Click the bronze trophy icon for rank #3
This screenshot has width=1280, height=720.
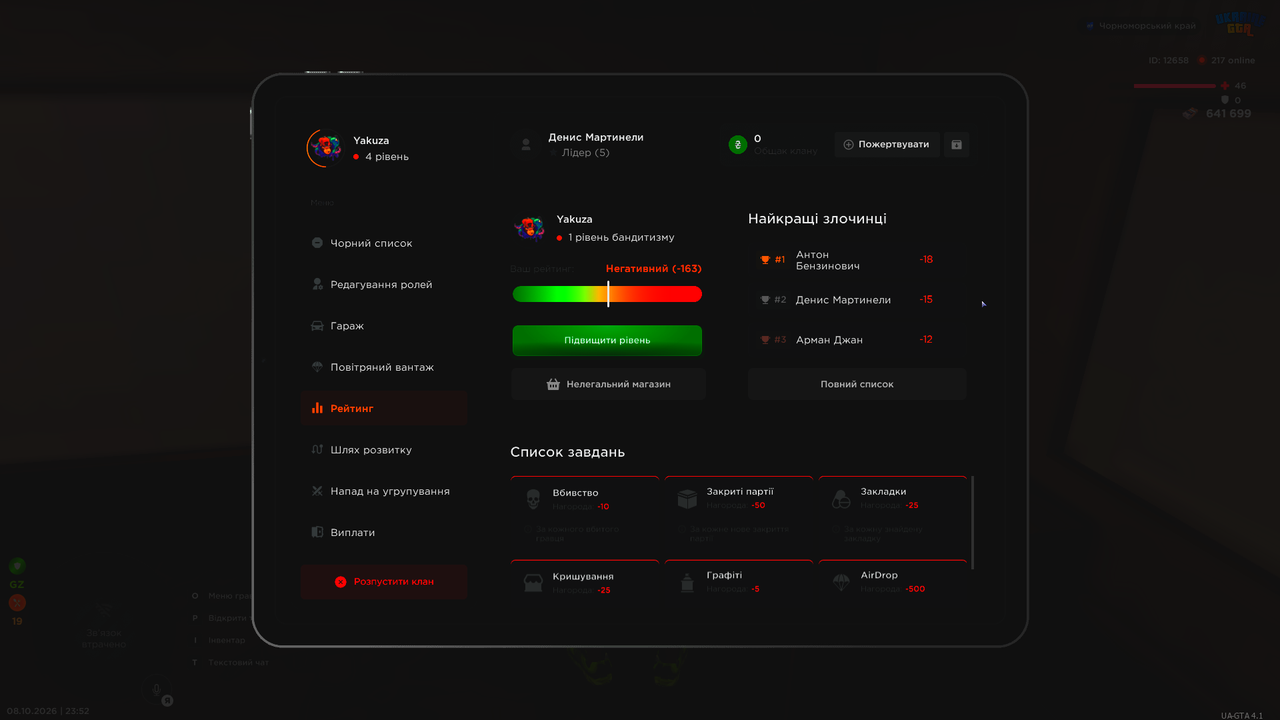(765, 340)
